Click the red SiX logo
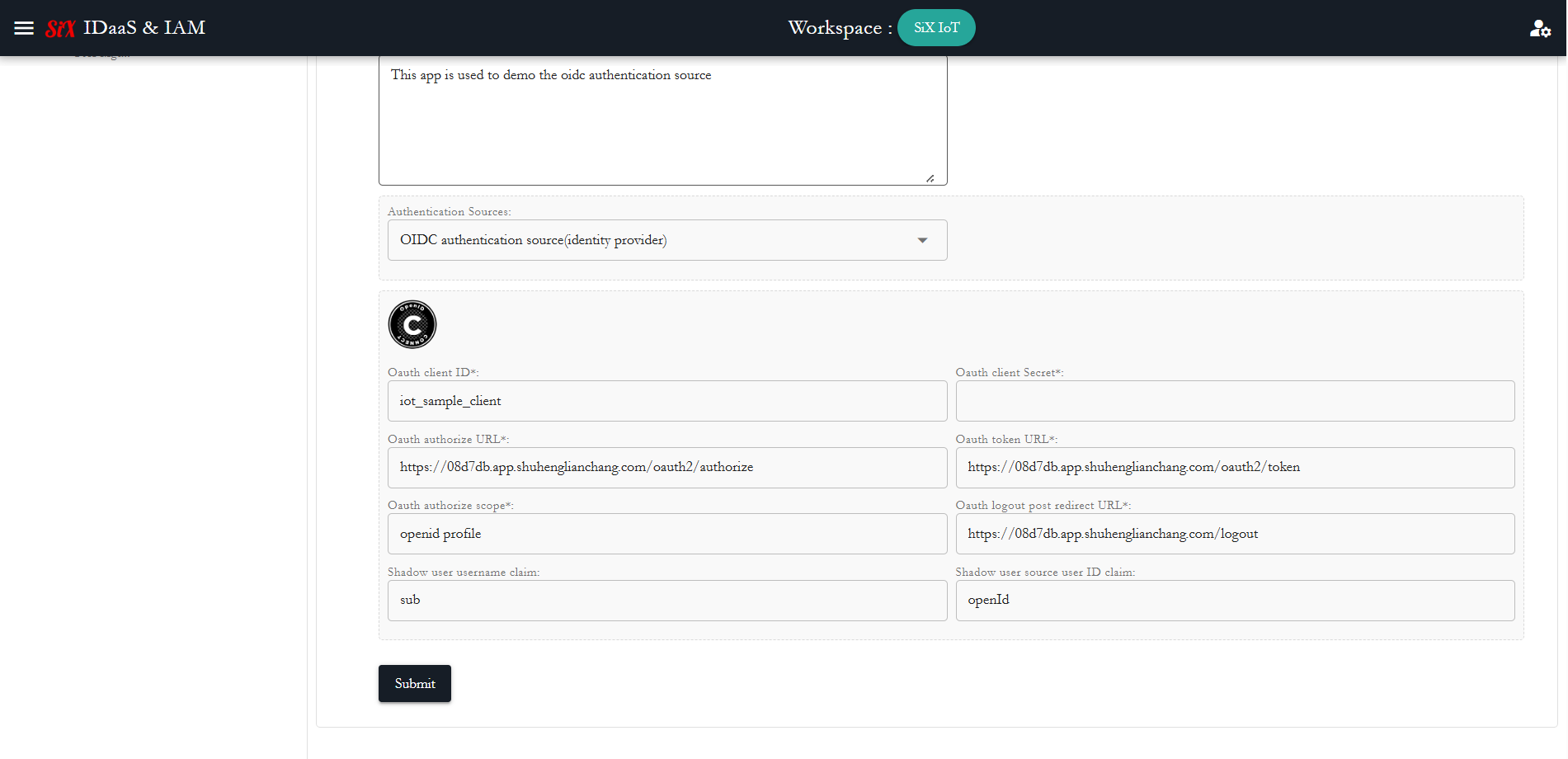The width and height of the screenshot is (1568, 759). [x=60, y=29]
